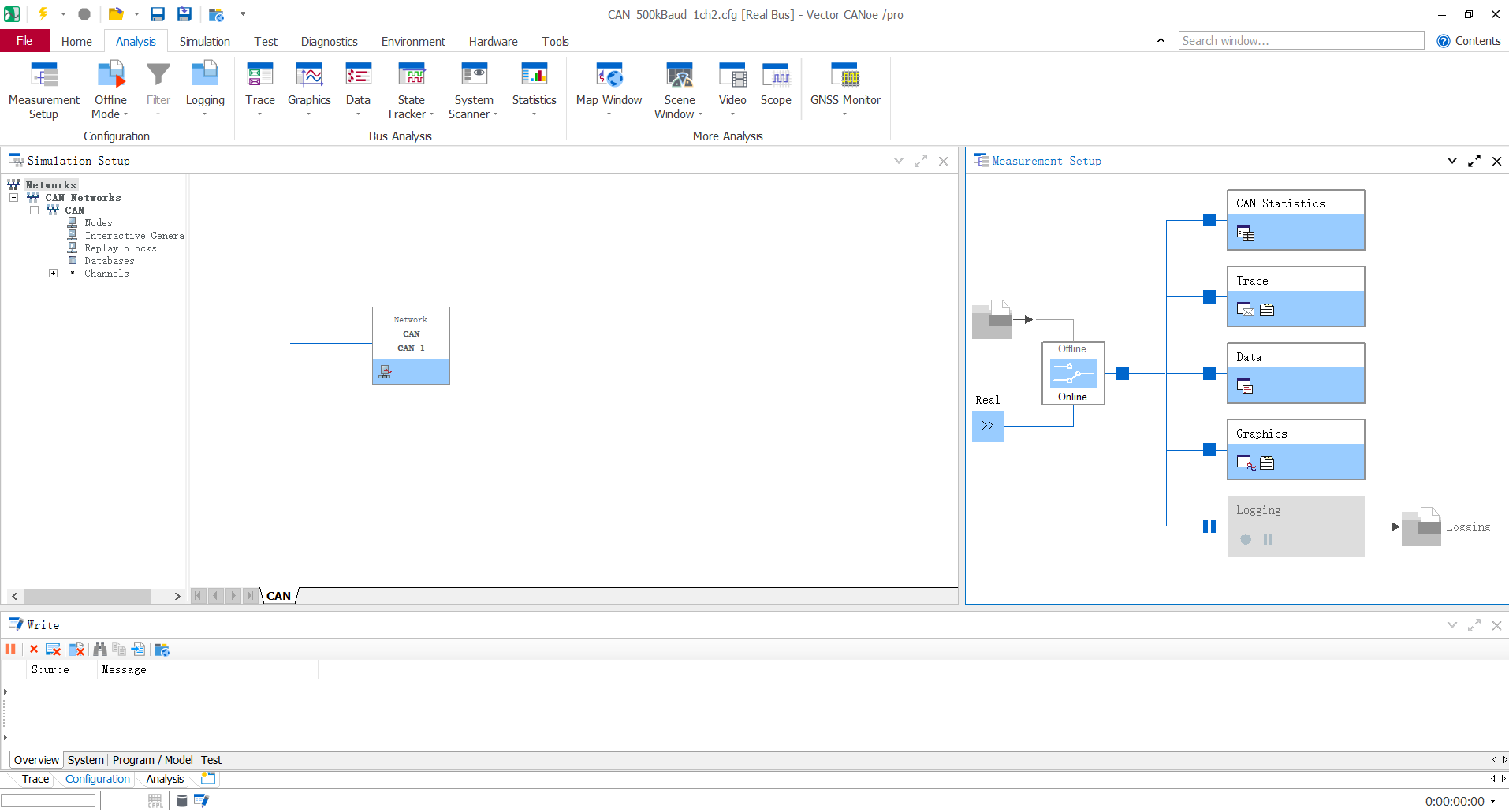Screen dimensions: 1509x812
Task: Open the File menu
Action: pos(24,41)
